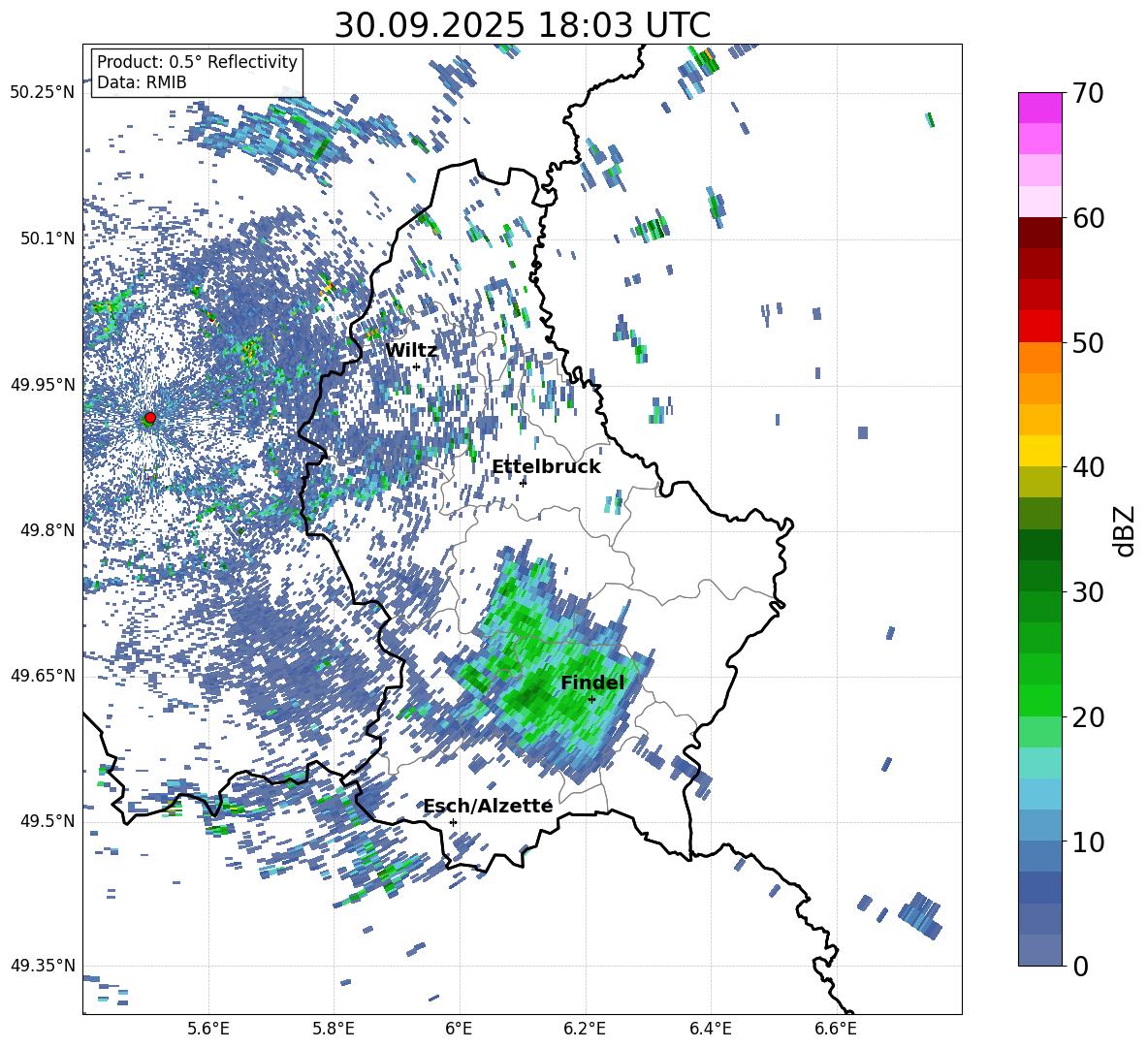This screenshot has height=1048, width=1148.
Task: Click the Ettelbruck location cross marker
Action: pyautogui.click(x=523, y=483)
